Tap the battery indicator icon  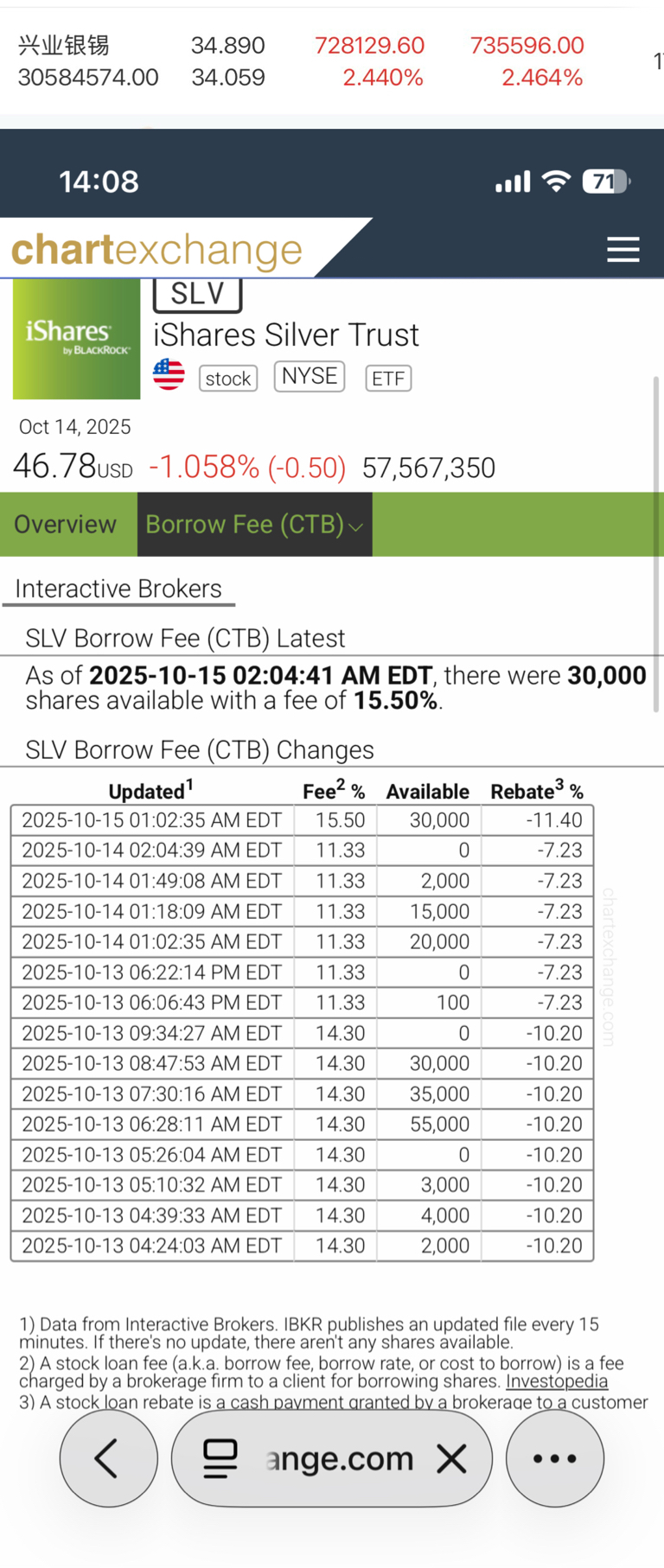(606, 182)
